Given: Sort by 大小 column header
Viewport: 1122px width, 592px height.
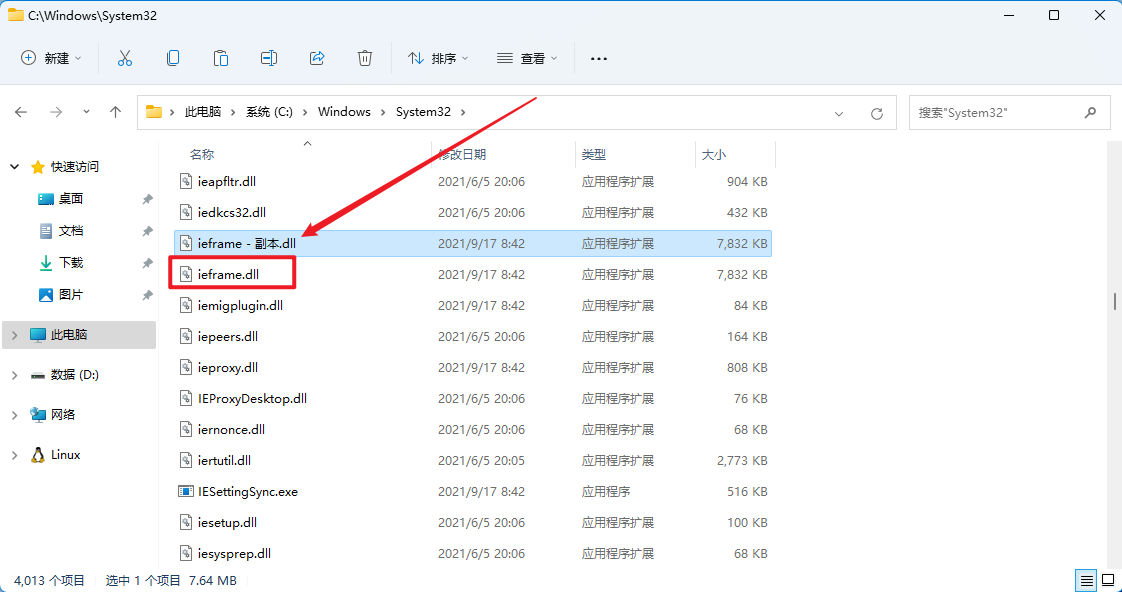Looking at the screenshot, I should [713, 155].
